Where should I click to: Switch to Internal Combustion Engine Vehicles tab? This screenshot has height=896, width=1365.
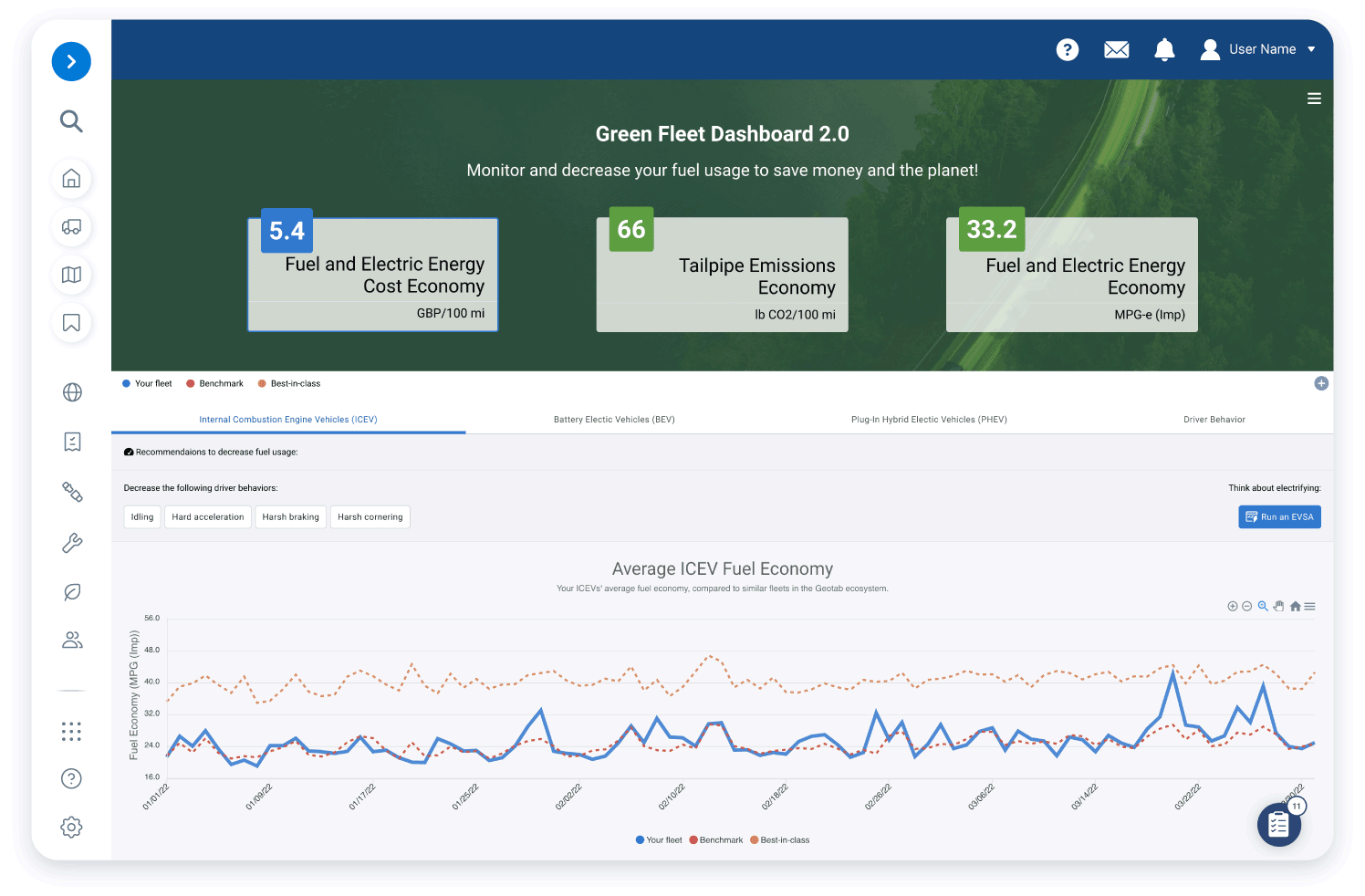288,420
